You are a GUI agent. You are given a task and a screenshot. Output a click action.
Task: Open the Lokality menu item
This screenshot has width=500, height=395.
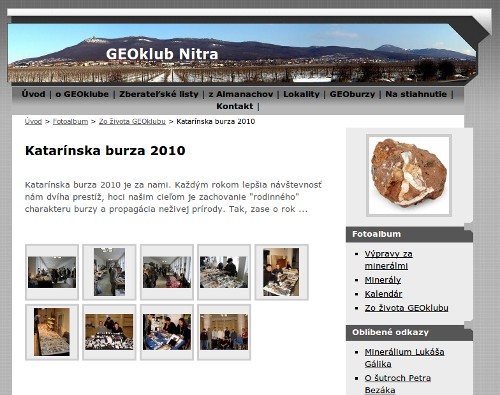click(301, 94)
